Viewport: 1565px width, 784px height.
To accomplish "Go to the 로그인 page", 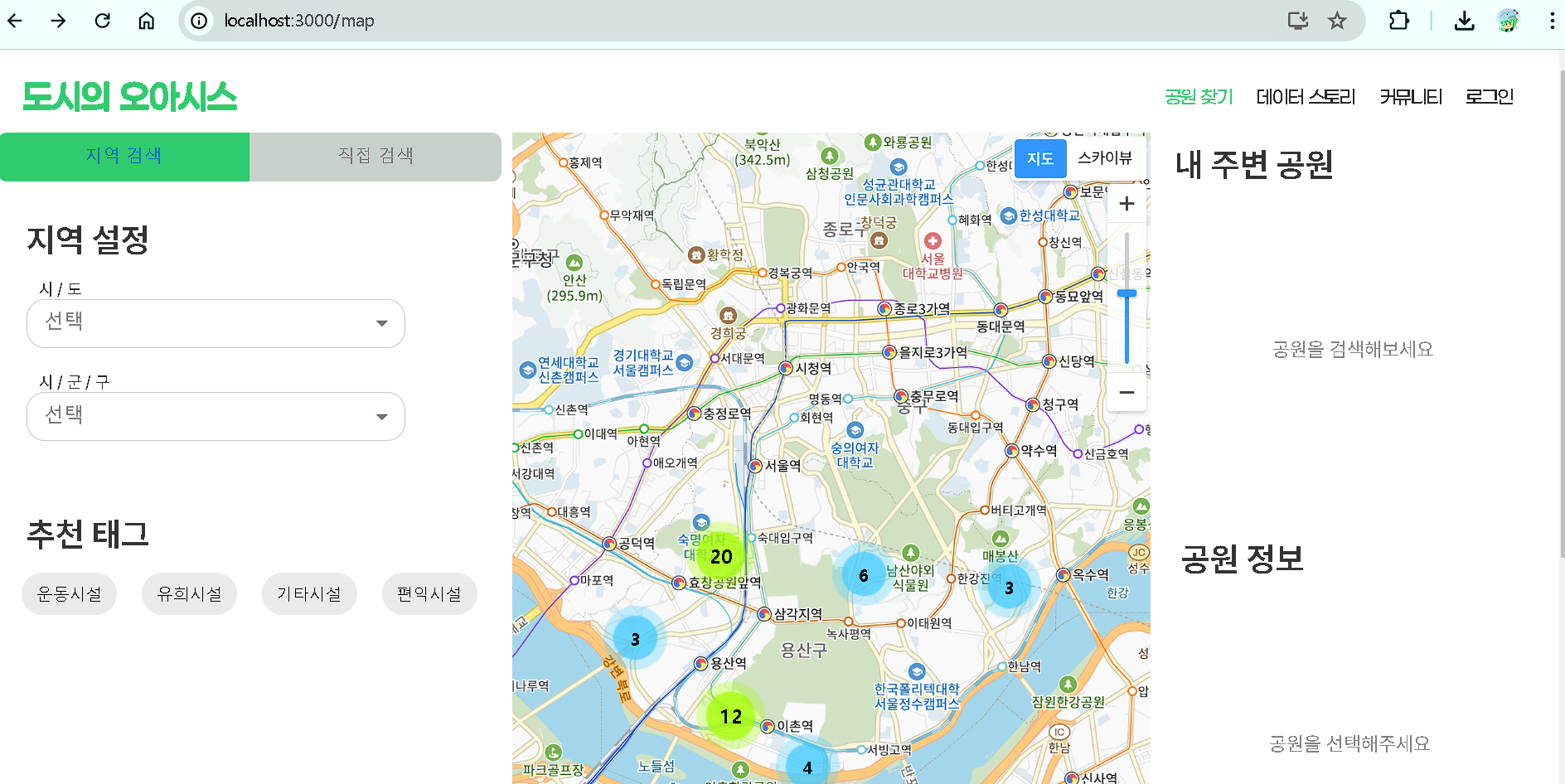I will coord(1489,97).
